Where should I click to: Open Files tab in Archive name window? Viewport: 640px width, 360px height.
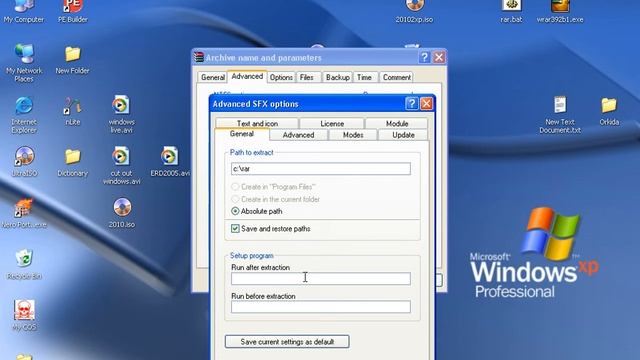click(307, 77)
